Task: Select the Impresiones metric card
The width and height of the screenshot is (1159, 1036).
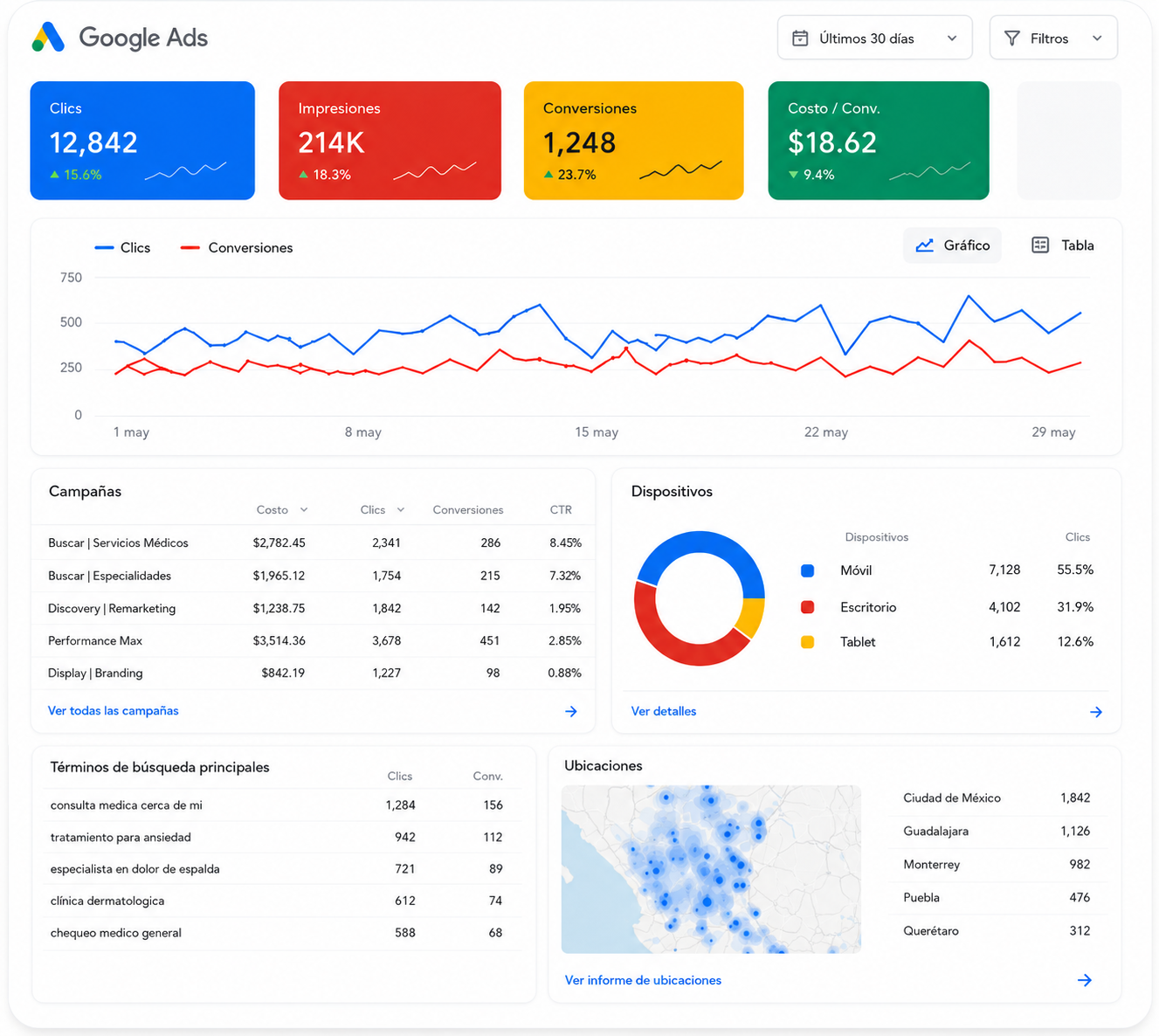Action: tap(390, 141)
